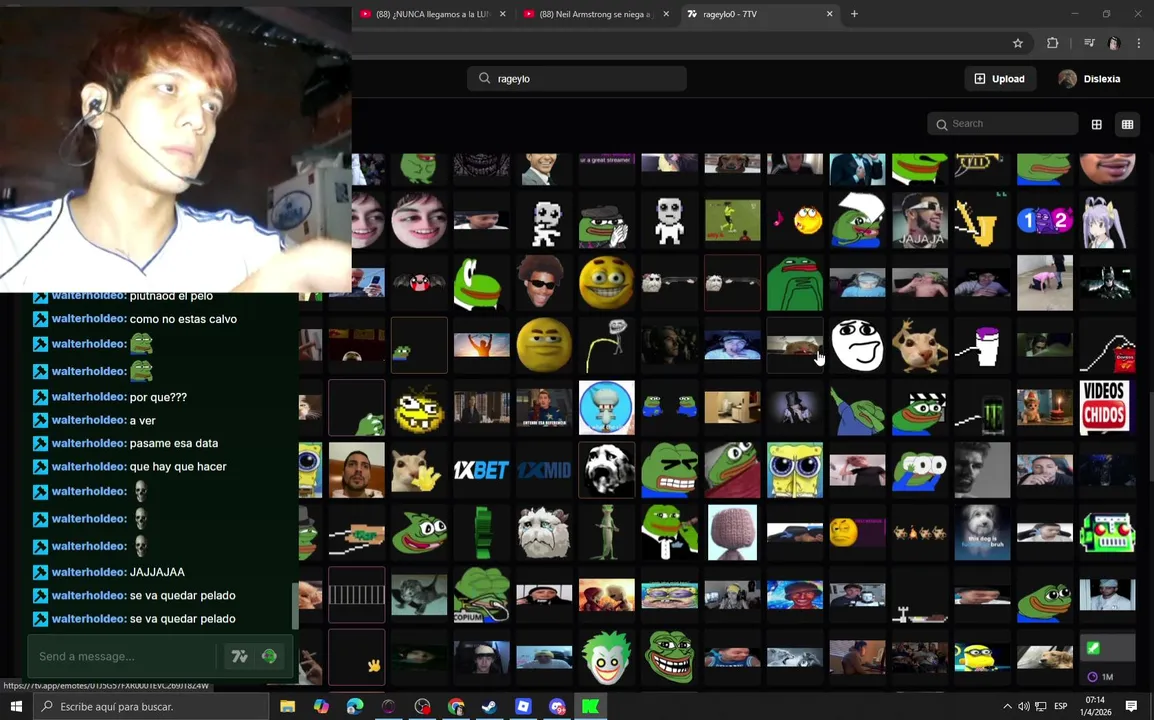Open the standing green gecko emote

point(606,532)
